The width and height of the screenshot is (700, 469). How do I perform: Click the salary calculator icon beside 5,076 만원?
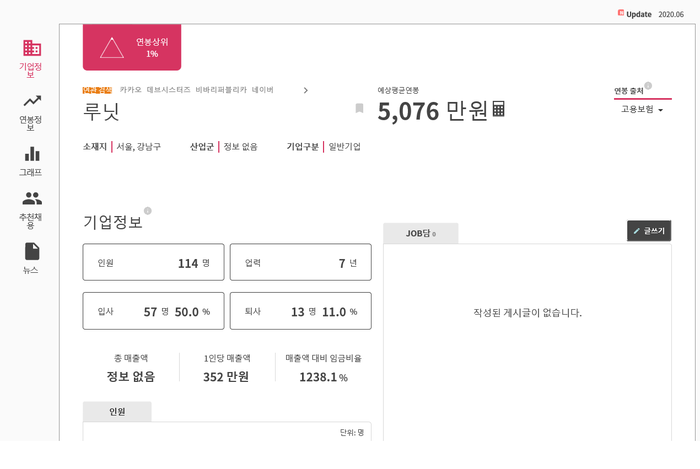(x=499, y=109)
